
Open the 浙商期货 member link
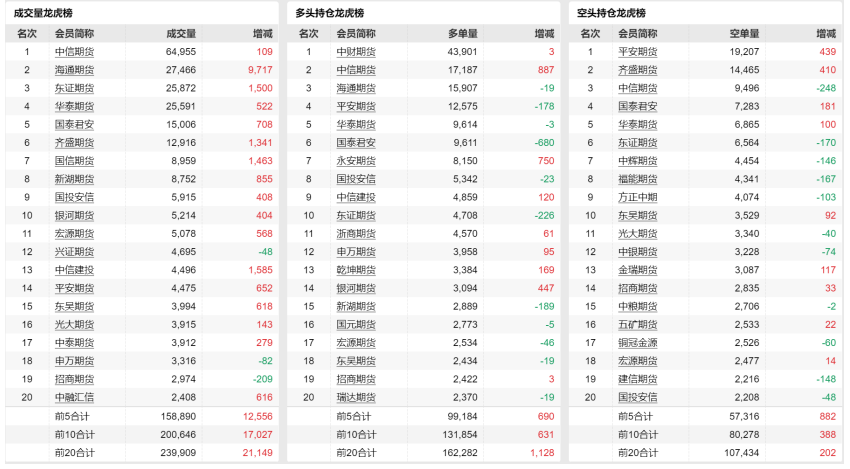click(x=356, y=234)
